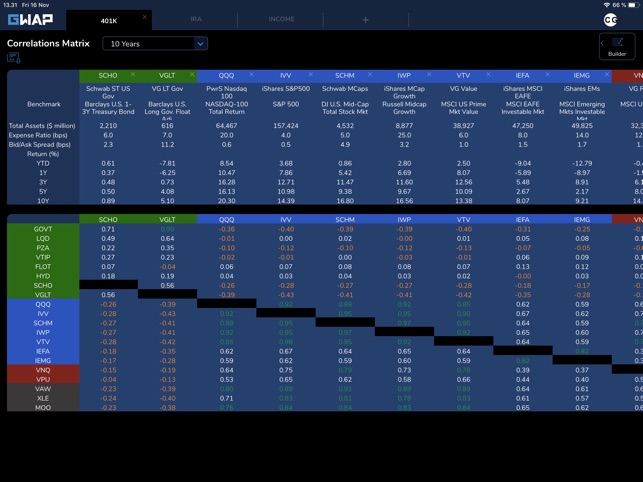Select the 401K tab
643x482 pixels.
pos(109,21)
